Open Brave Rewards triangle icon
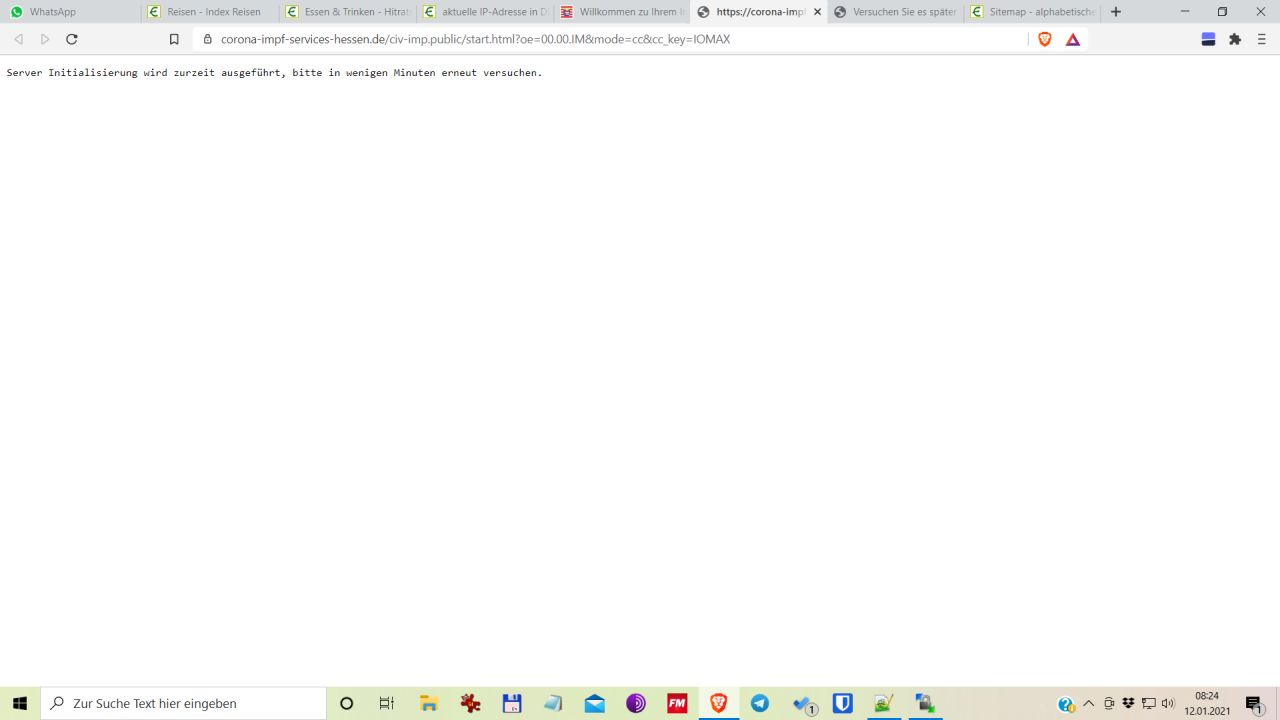The width and height of the screenshot is (1280, 720). (x=1073, y=39)
